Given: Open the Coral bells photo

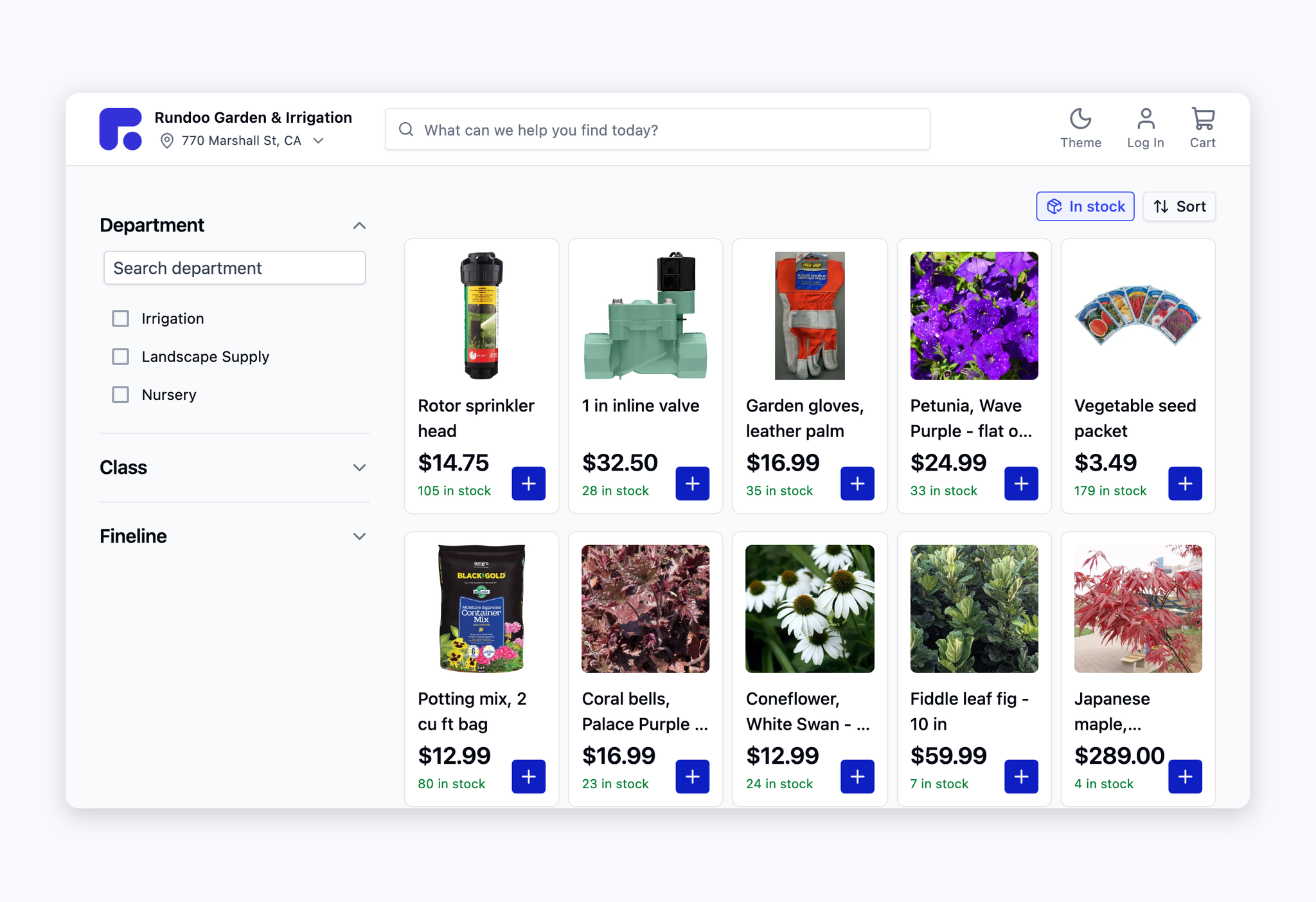Looking at the screenshot, I should tap(646, 609).
